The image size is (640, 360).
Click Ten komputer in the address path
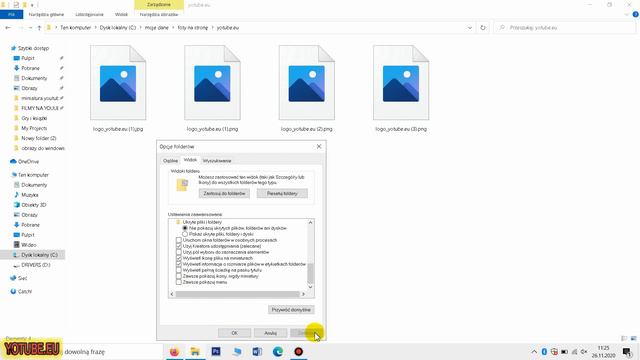(76, 28)
